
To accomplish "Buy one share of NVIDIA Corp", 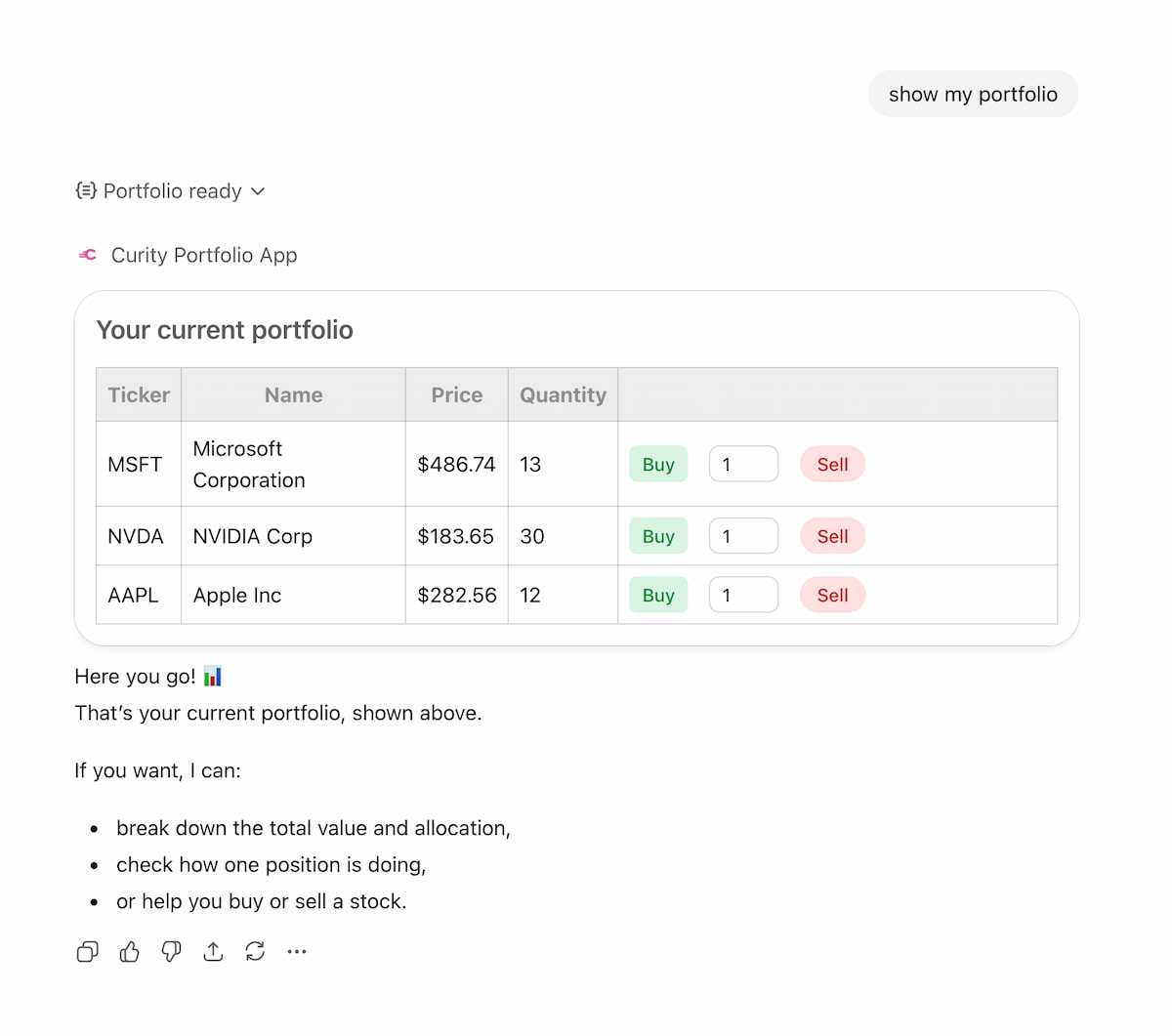I will pos(657,536).
